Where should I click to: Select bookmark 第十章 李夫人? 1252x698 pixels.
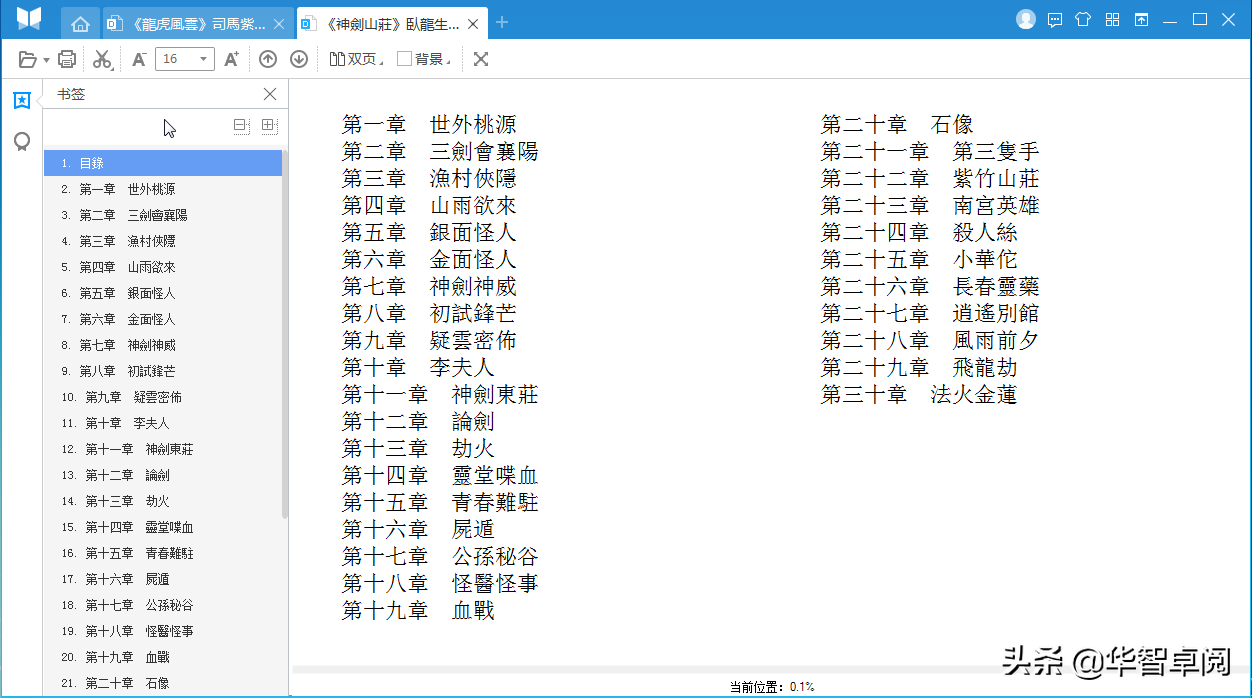point(163,423)
